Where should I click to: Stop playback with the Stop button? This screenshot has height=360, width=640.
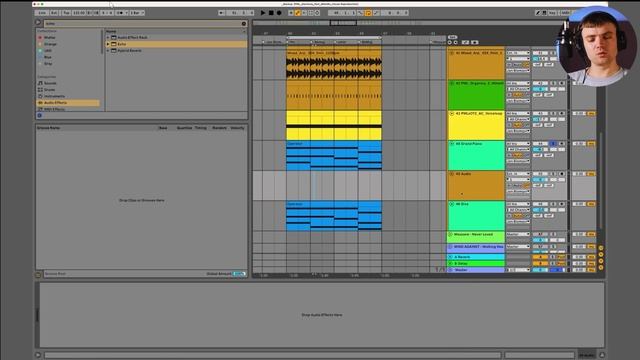point(271,13)
